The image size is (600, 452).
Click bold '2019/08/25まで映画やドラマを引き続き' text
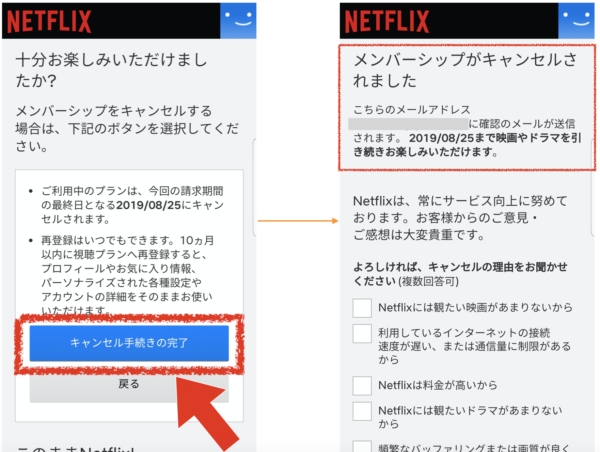click(467, 145)
